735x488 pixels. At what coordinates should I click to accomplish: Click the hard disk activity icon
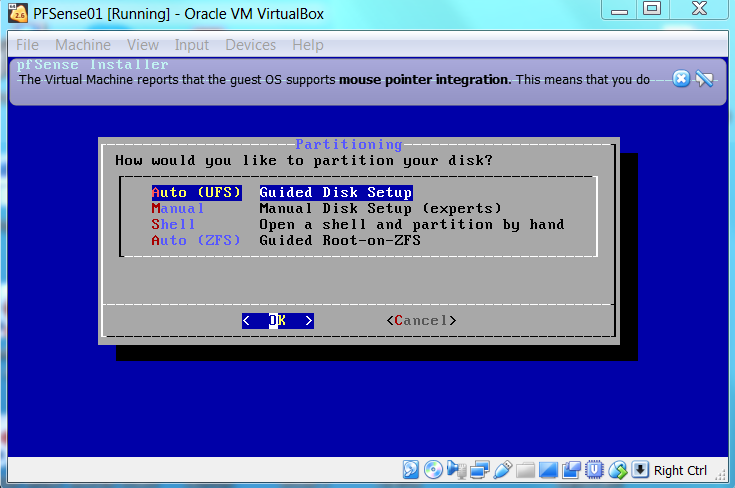(x=411, y=469)
